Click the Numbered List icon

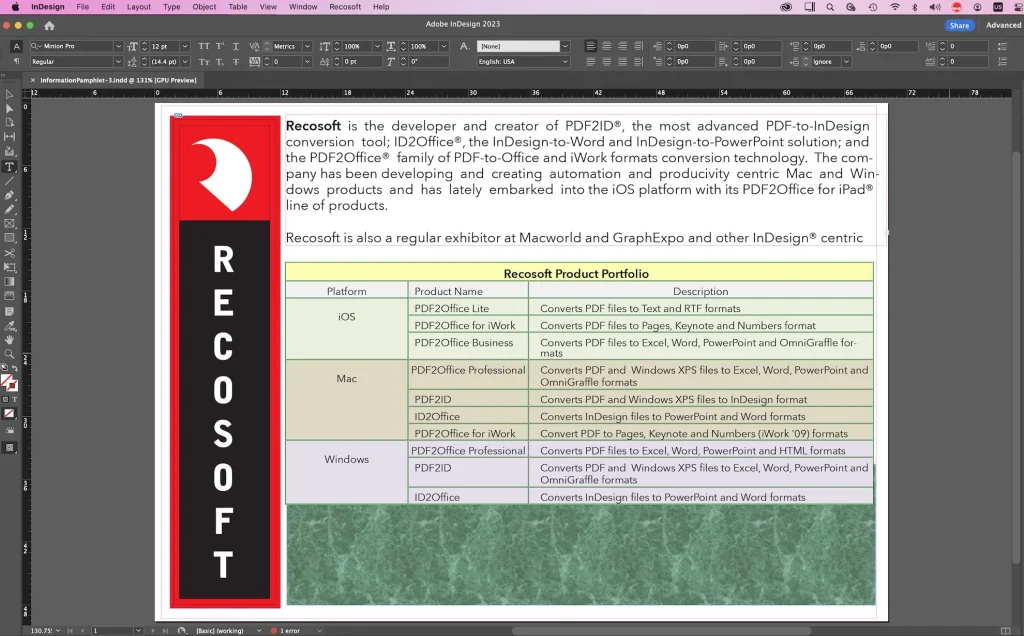coord(1002,61)
